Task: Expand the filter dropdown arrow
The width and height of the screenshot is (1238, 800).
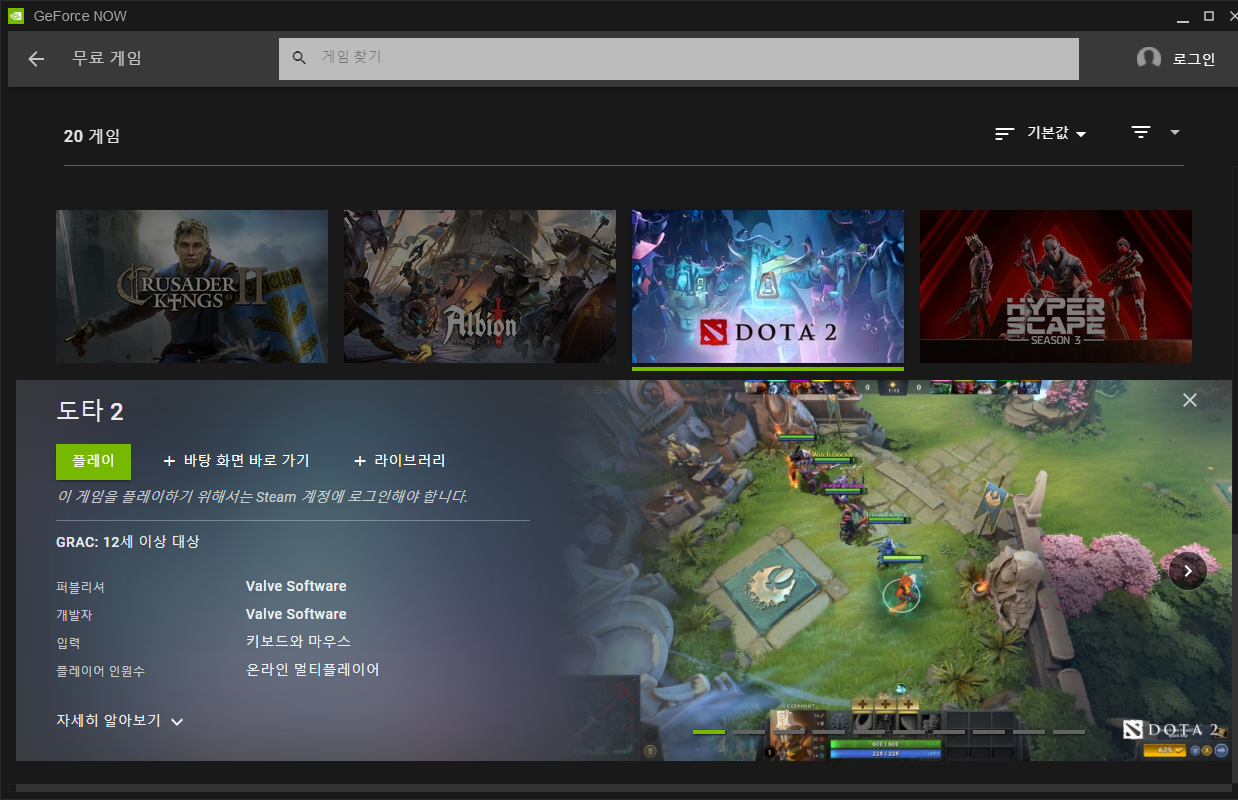Action: [x=1175, y=132]
